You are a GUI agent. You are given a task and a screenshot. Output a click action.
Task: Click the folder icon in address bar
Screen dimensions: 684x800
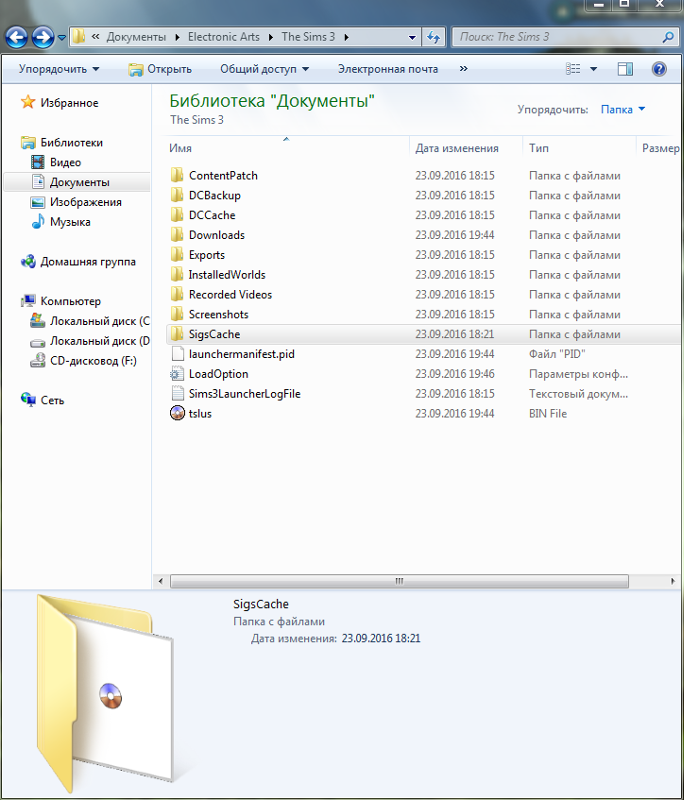(79, 37)
